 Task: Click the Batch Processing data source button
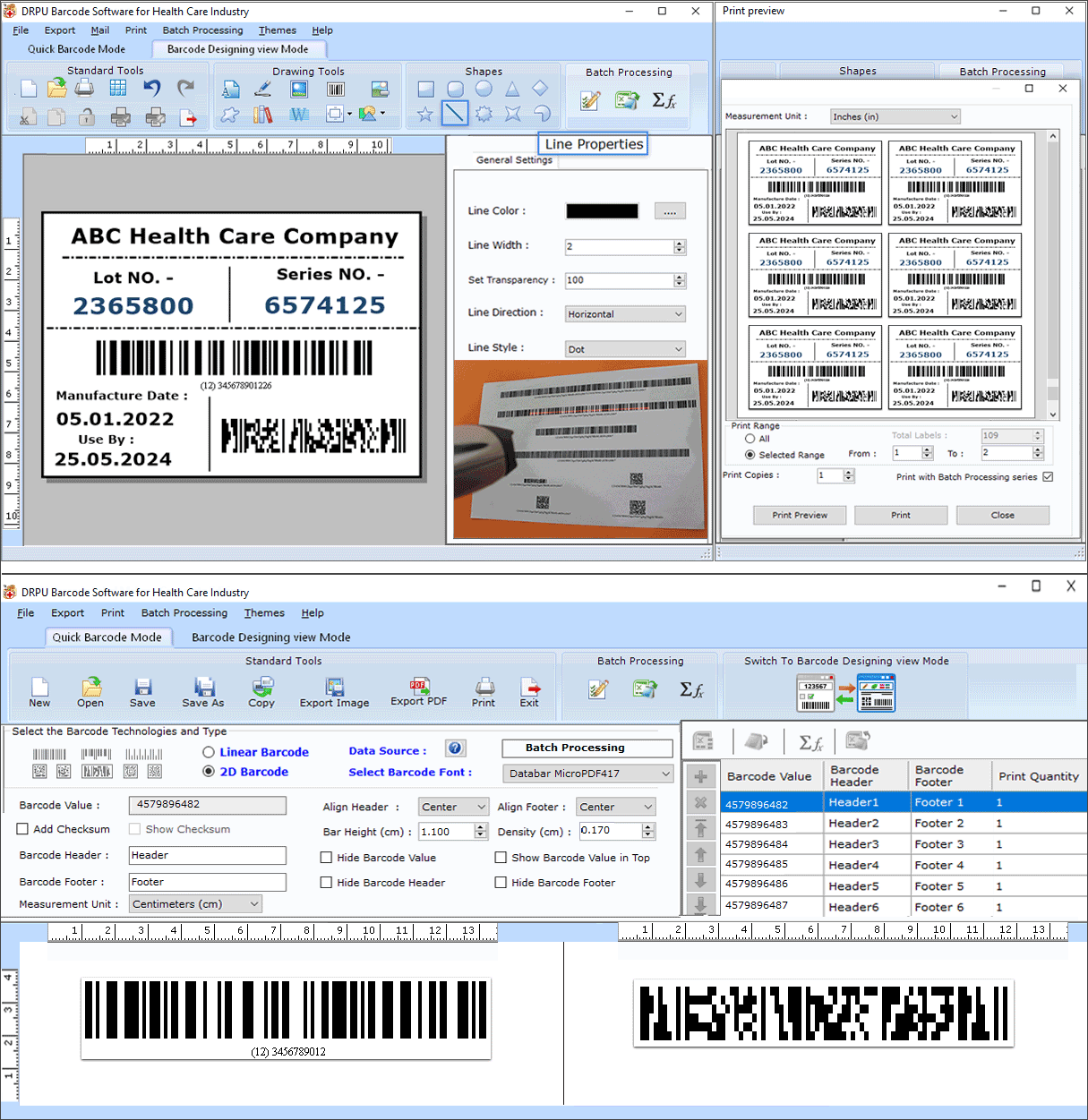click(587, 748)
